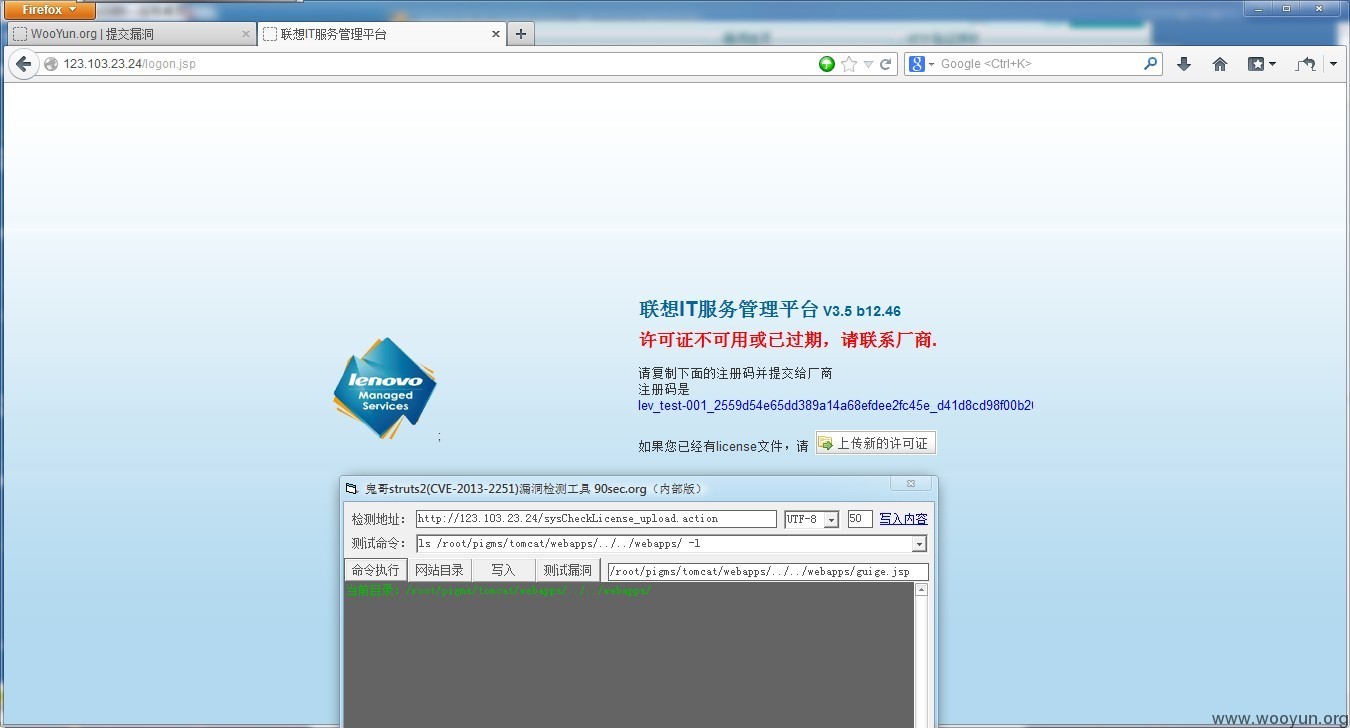Focus the 测试命令 command field
Image resolution: width=1350 pixels, height=728 pixels.
tap(664, 544)
